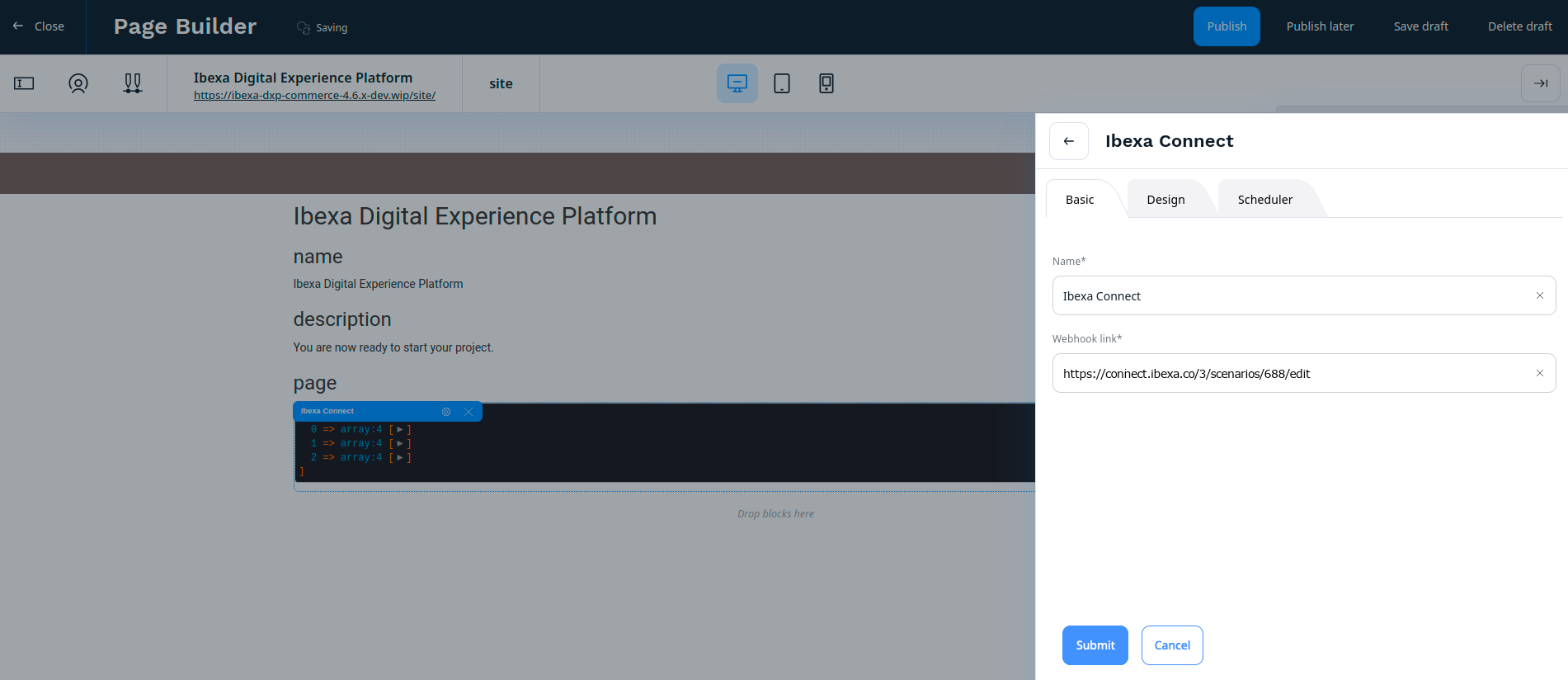Remove the Ibexa Connect block
This screenshot has width=1568, height=680.
tap(469, 412)
